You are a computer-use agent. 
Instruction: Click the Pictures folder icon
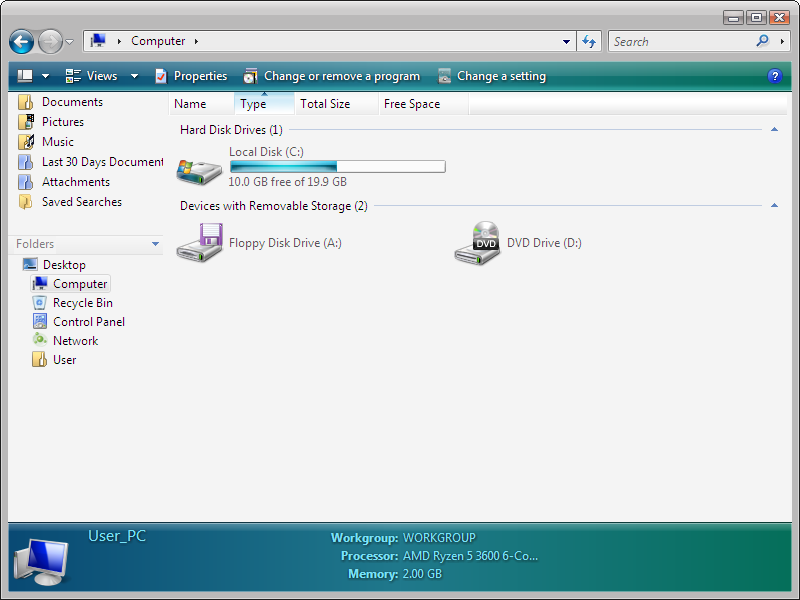pyautogui.click(x=26, y=122)
